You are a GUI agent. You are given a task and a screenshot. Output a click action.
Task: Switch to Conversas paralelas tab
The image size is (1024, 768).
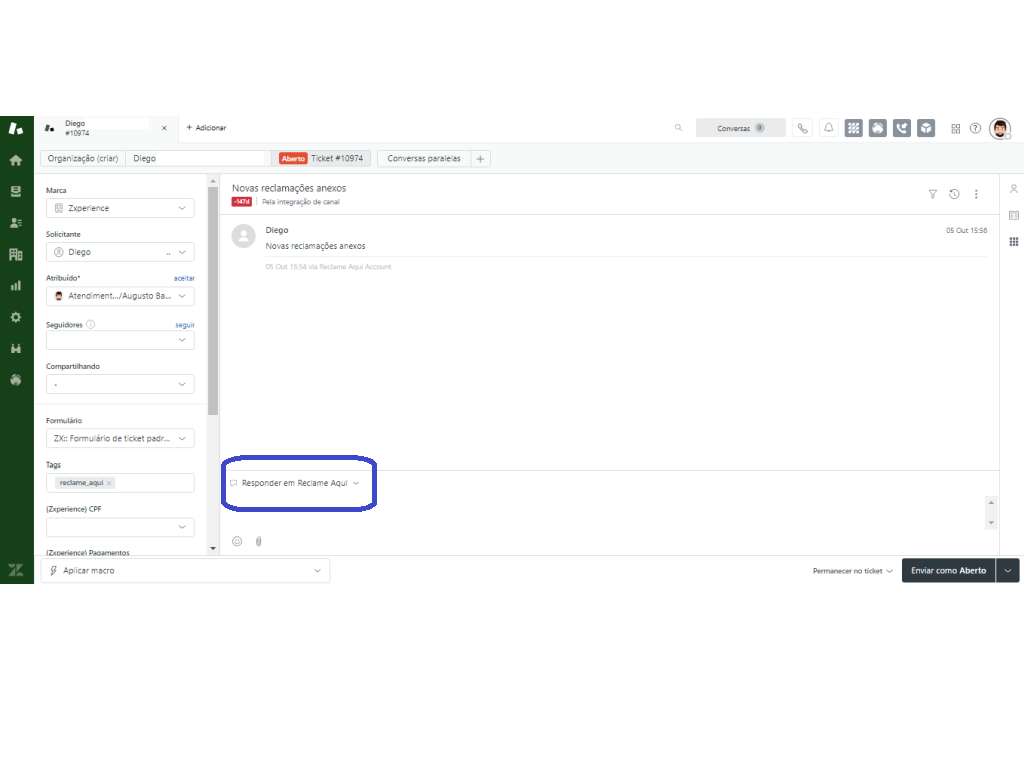424,158
